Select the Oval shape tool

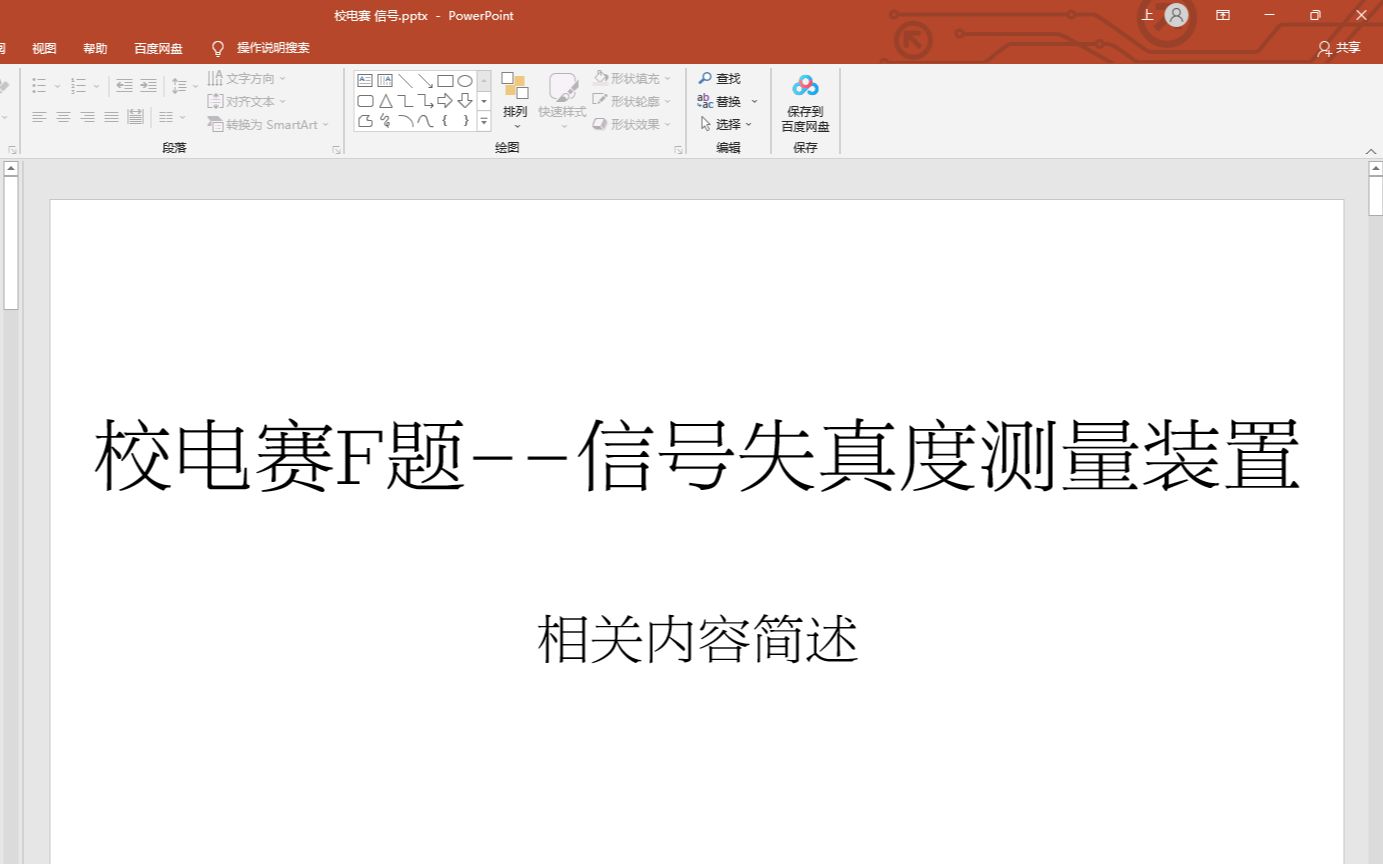(464, 80)
